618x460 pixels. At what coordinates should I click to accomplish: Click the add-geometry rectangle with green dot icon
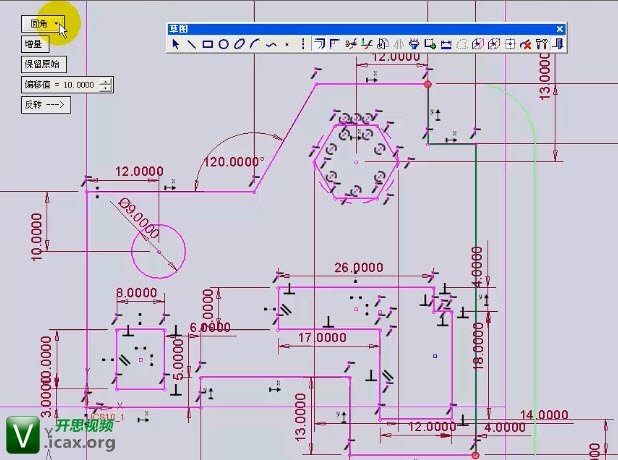pyautogui.click(x=430, y=44)
